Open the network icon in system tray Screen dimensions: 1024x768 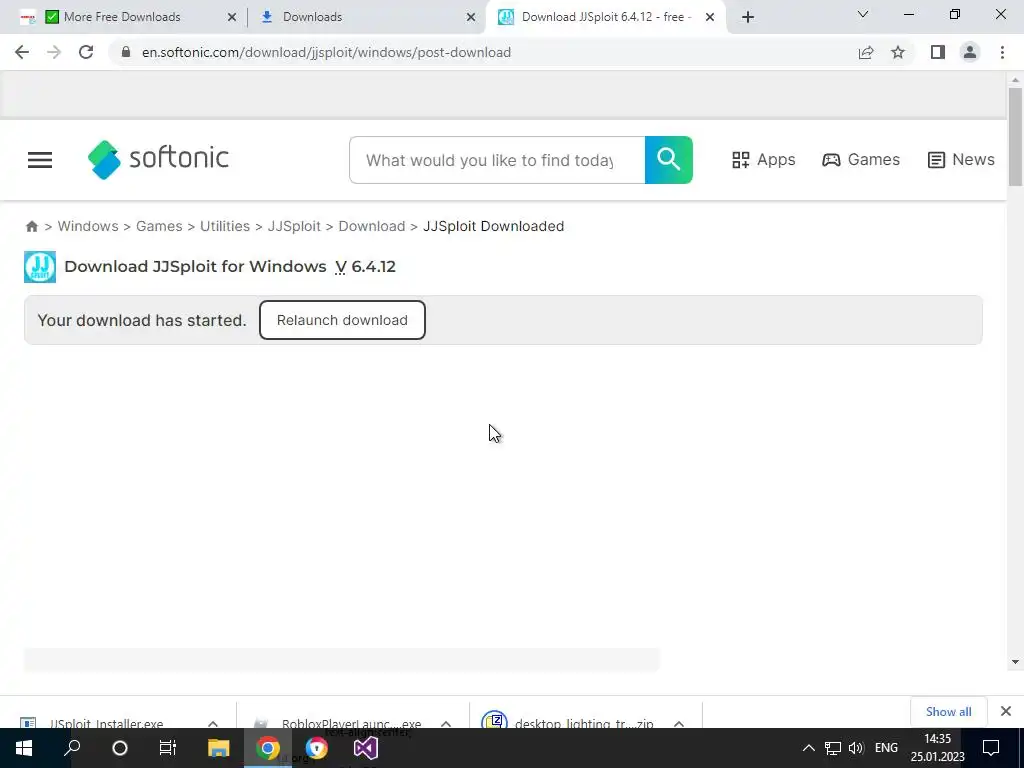833,748
